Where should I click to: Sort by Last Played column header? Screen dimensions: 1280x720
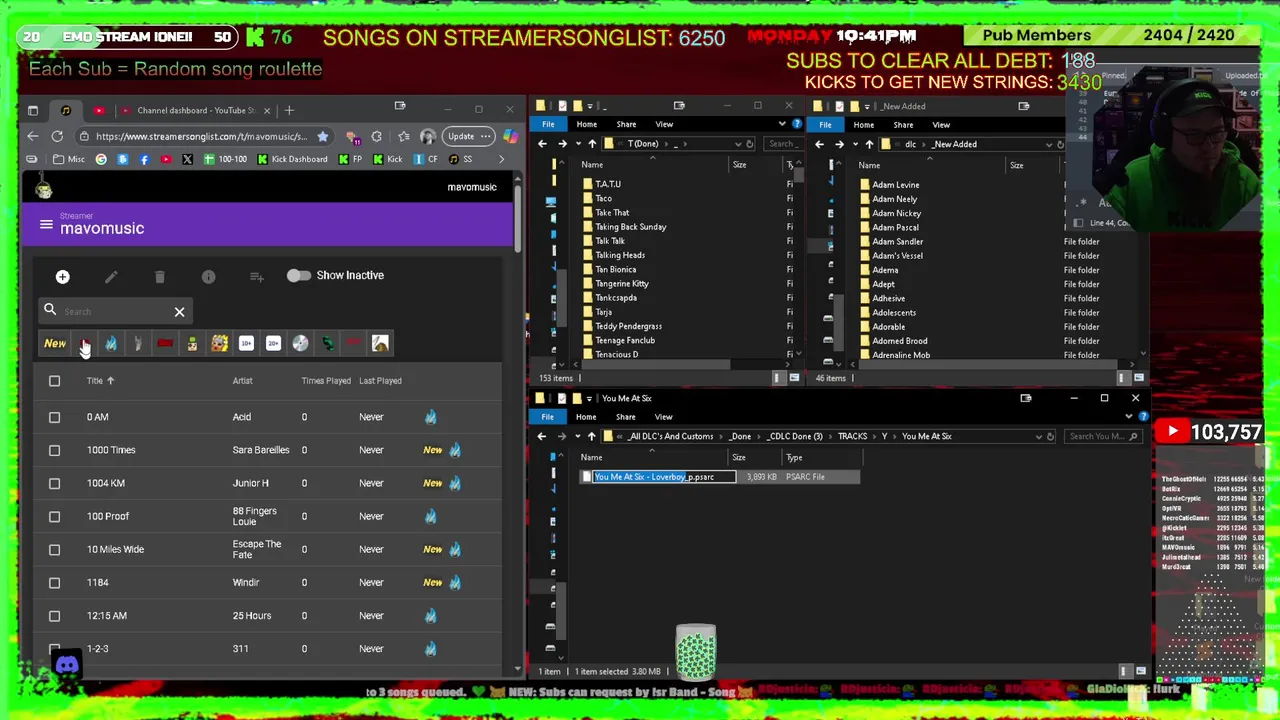click(x=380, y=381)
